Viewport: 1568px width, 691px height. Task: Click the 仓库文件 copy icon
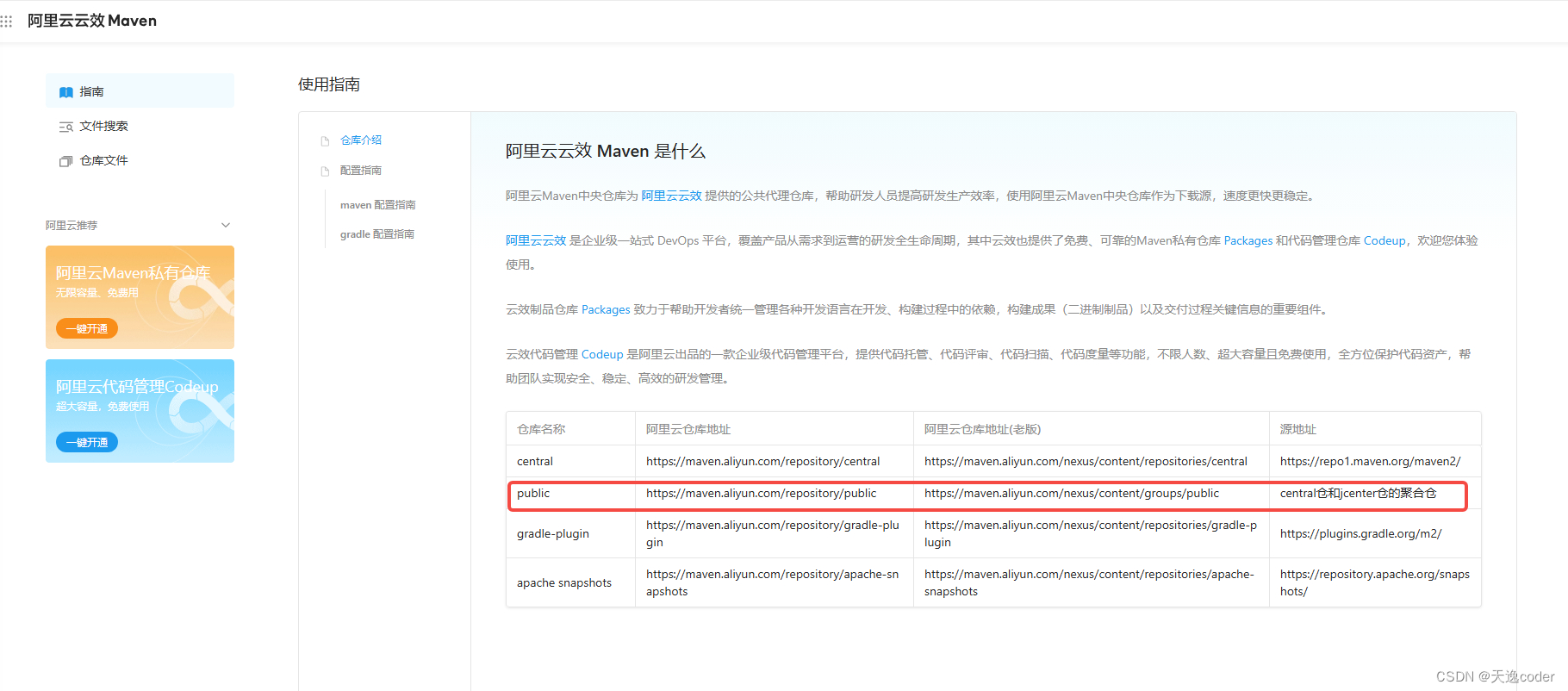click(x=65, y=161)
